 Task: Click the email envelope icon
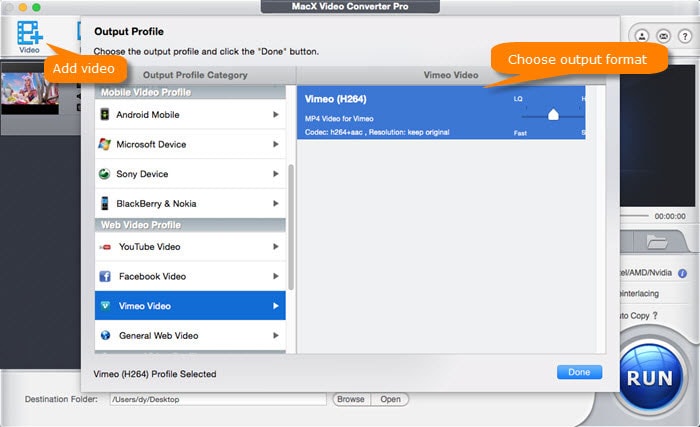point(663,36)
